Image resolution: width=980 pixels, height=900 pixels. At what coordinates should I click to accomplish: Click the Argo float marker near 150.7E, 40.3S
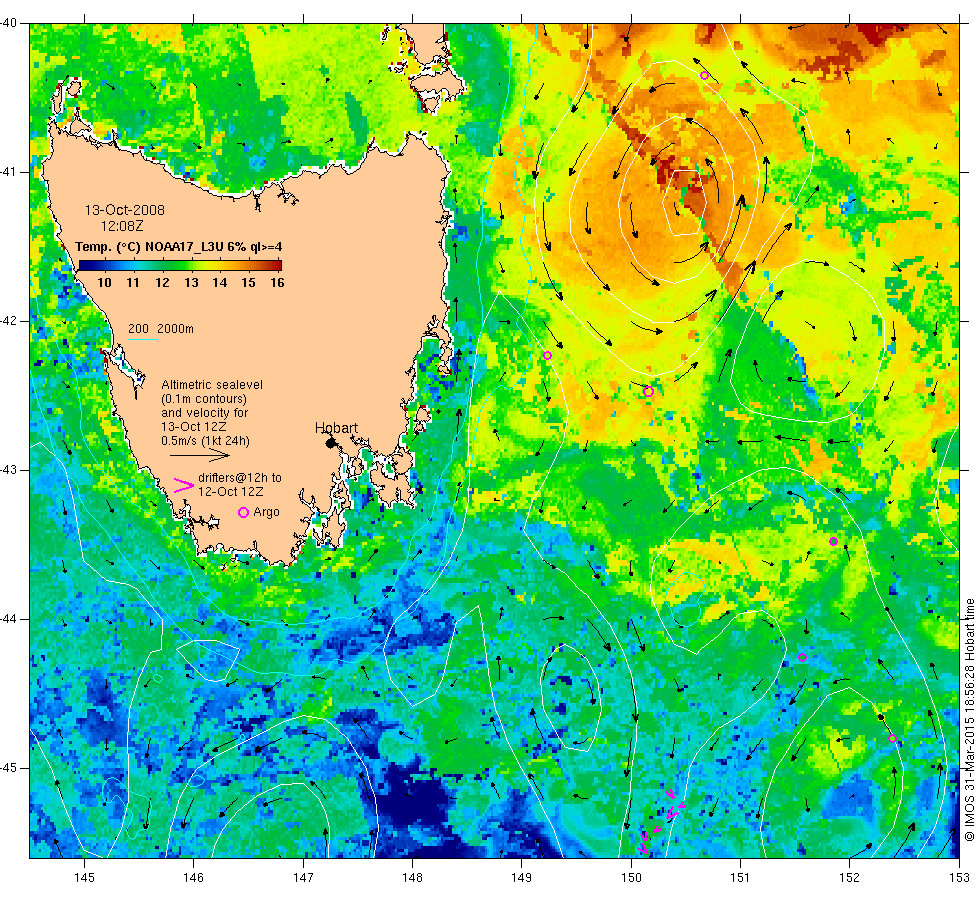[x=704, y=76]
